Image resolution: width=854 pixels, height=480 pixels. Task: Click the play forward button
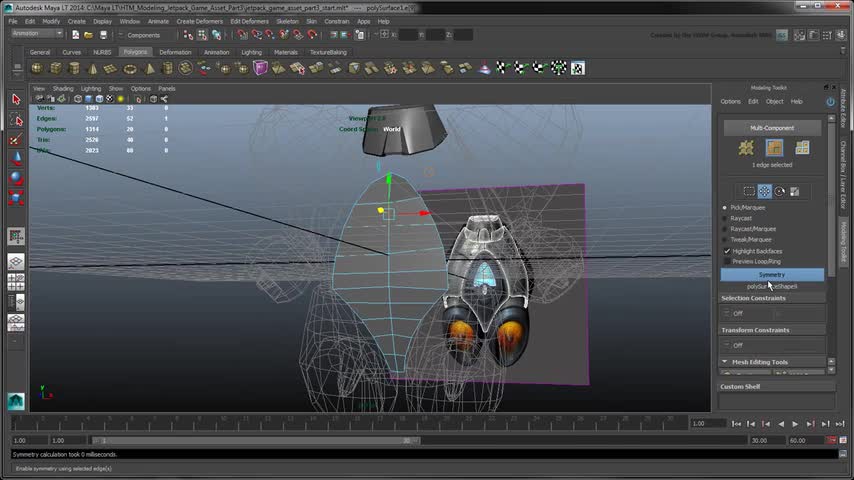[795, 424]
